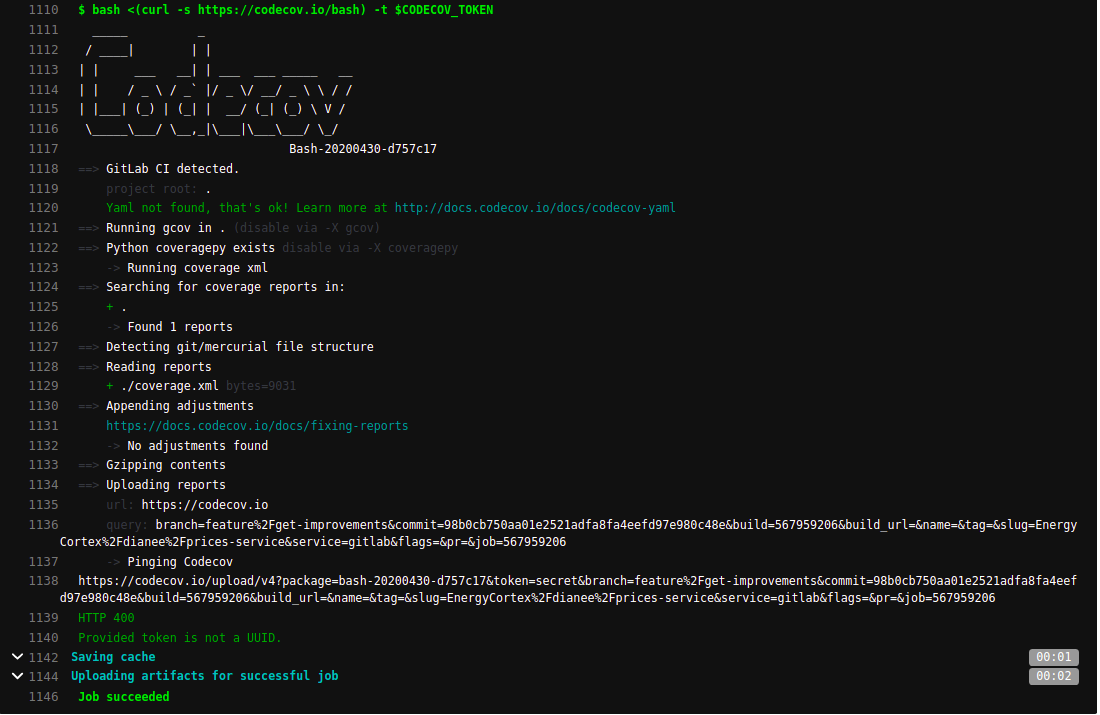The width and height of the screenshot is (1100, 715).
Task: Click line number 1146
Action: click(x=43, y=697)
